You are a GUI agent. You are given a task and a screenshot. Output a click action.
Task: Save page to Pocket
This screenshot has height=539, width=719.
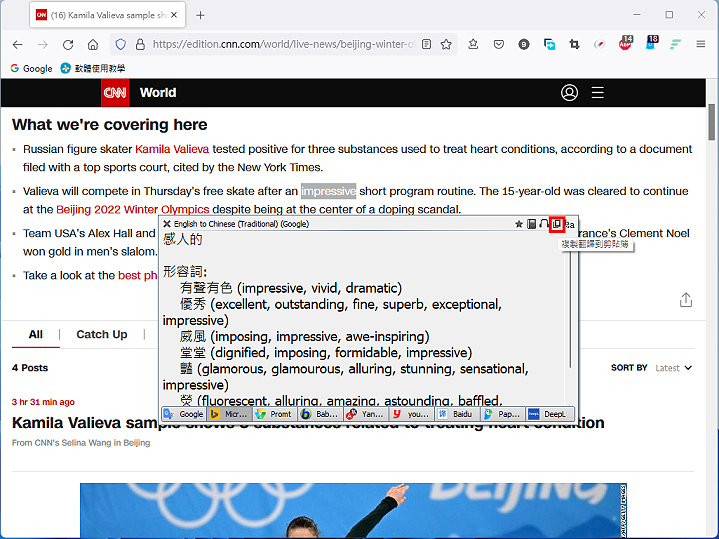tap(499, 44)
